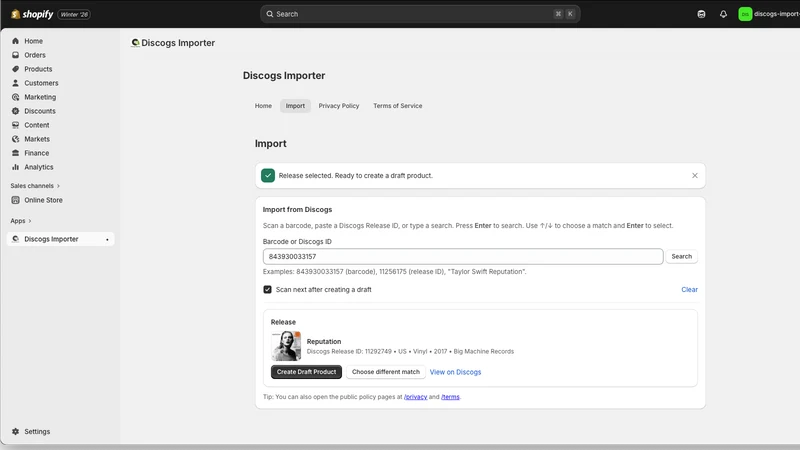Open the Content section
This screenshot has height=450, width=800.
pos(37,125)
